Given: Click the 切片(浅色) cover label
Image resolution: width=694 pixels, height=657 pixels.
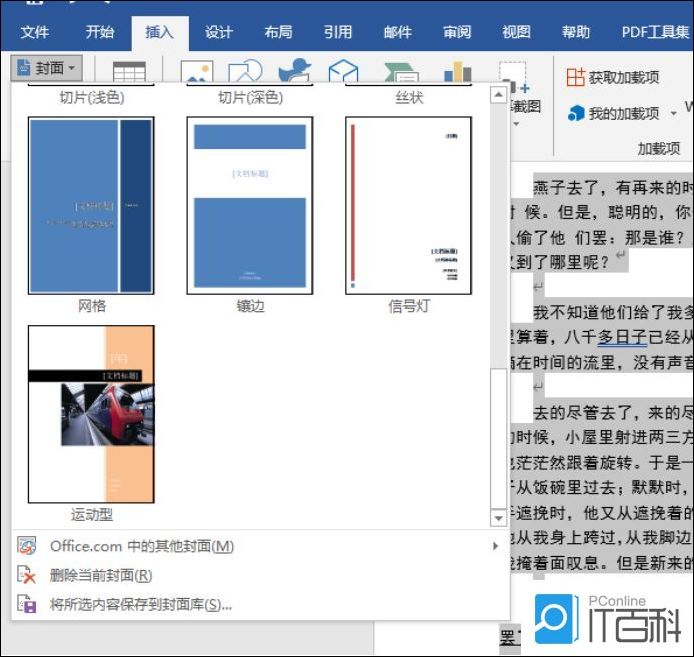Looking at the screenshot, I should tap(92, 97).
